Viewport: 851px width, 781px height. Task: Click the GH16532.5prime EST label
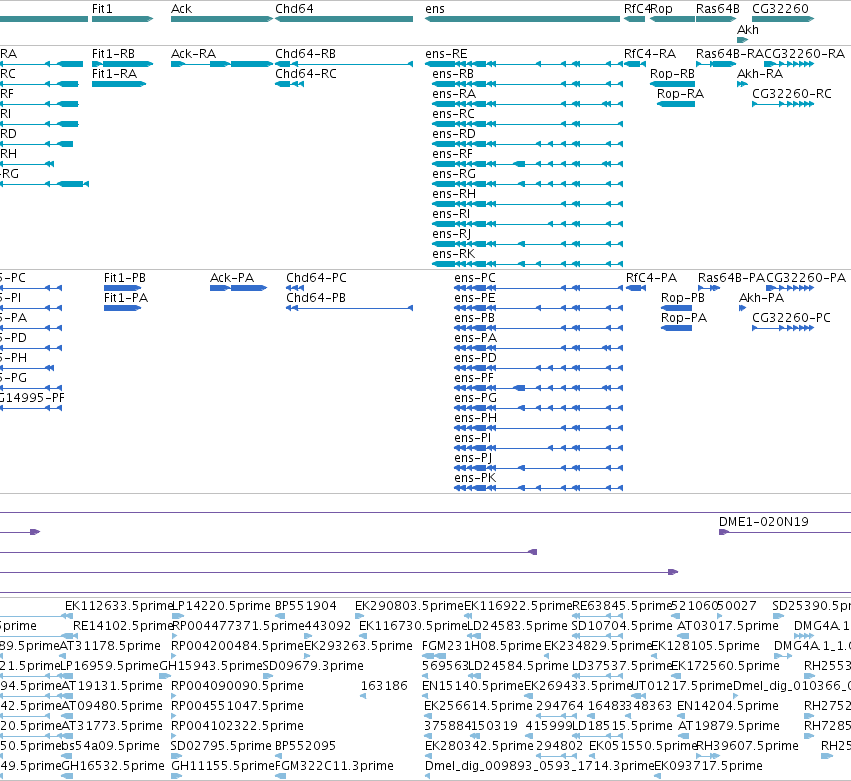(x=113, y=766)
